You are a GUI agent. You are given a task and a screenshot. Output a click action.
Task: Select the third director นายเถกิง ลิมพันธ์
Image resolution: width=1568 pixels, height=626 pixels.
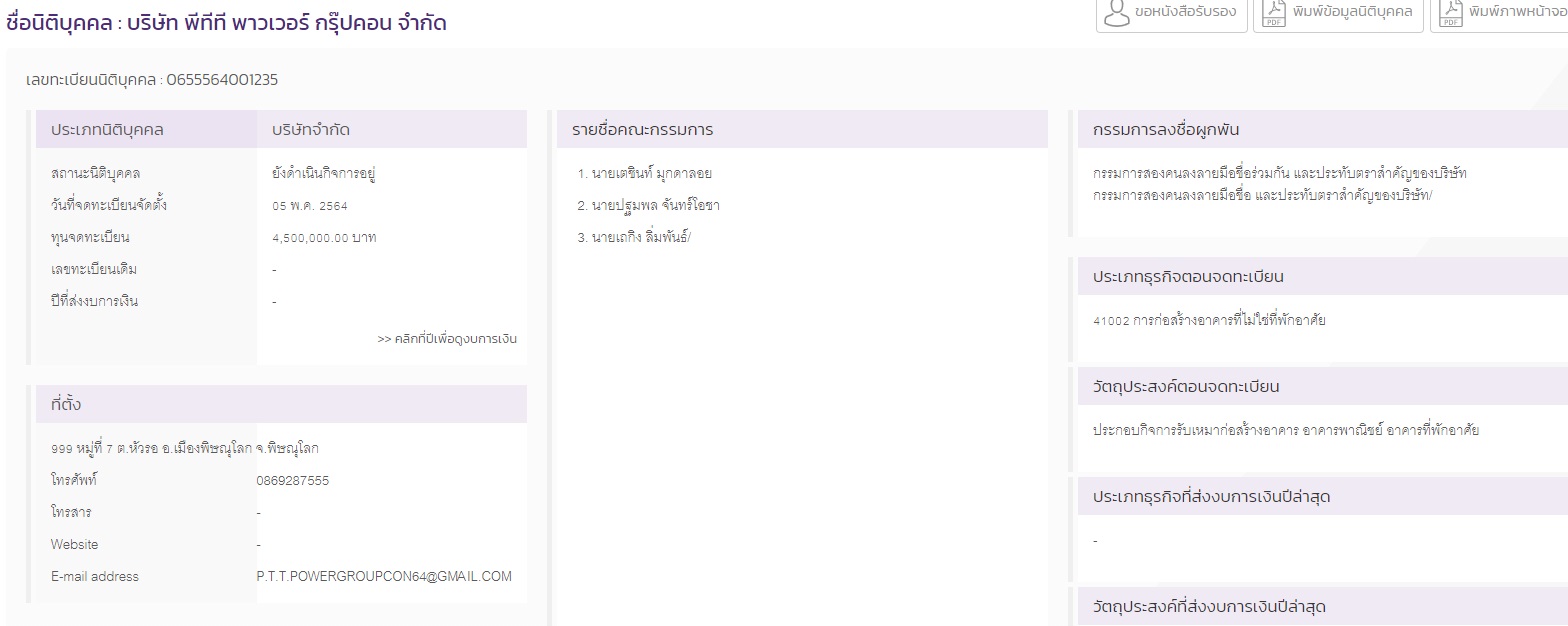coord(634,237)
